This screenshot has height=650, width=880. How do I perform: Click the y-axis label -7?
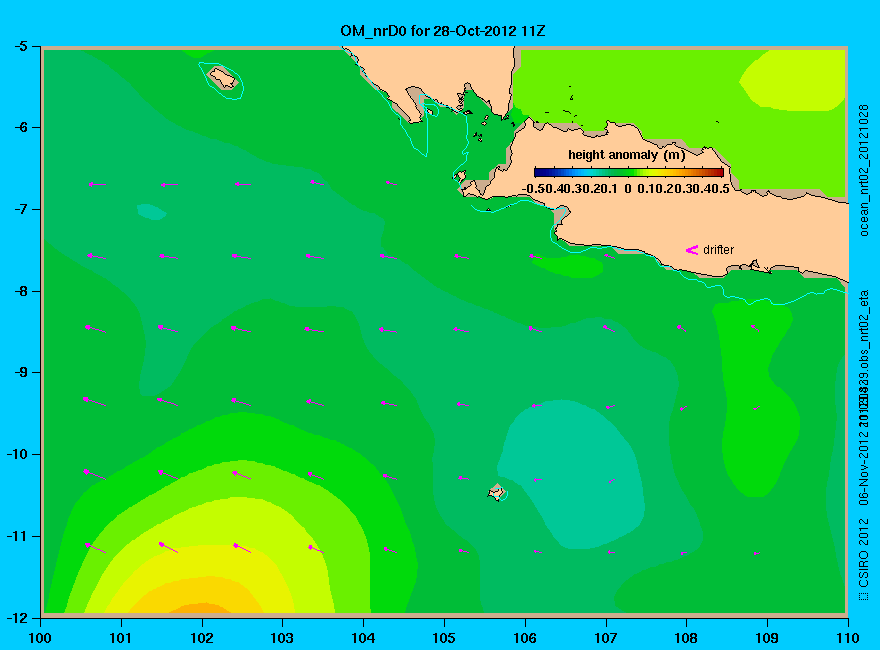pos(20,209)
